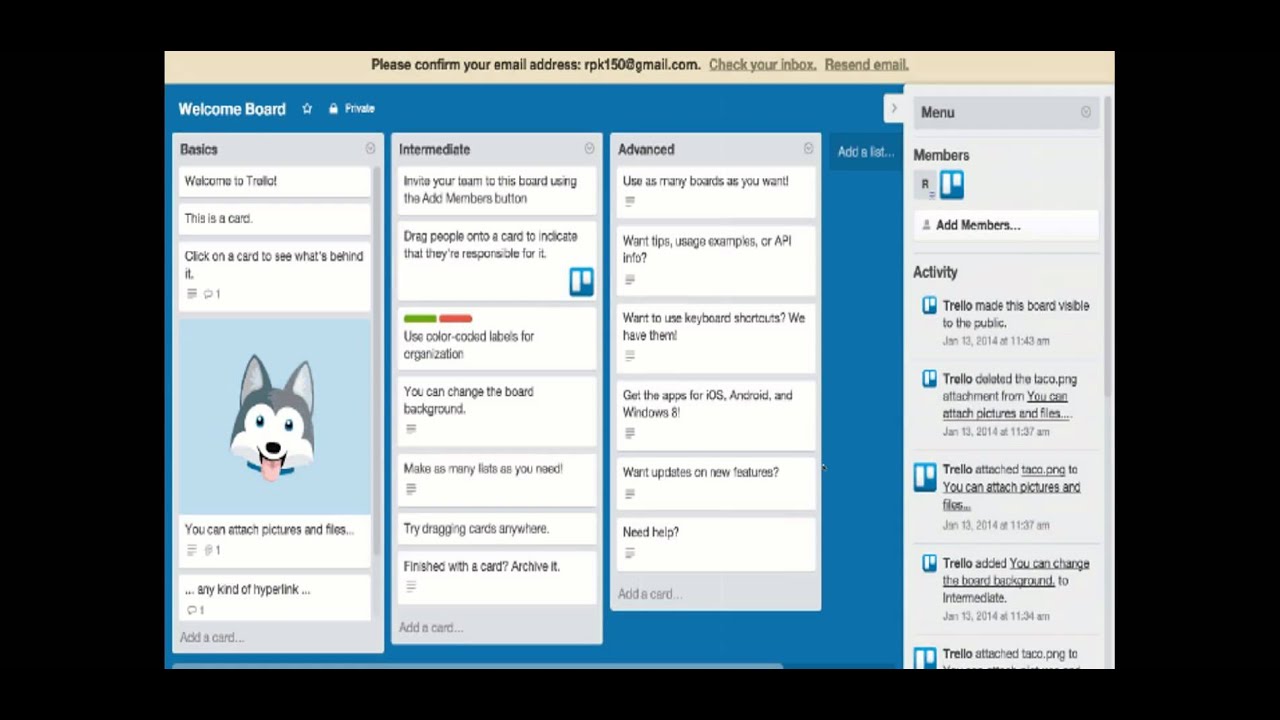Click description icon on the keyboard shortcuts card

(630, 356)
